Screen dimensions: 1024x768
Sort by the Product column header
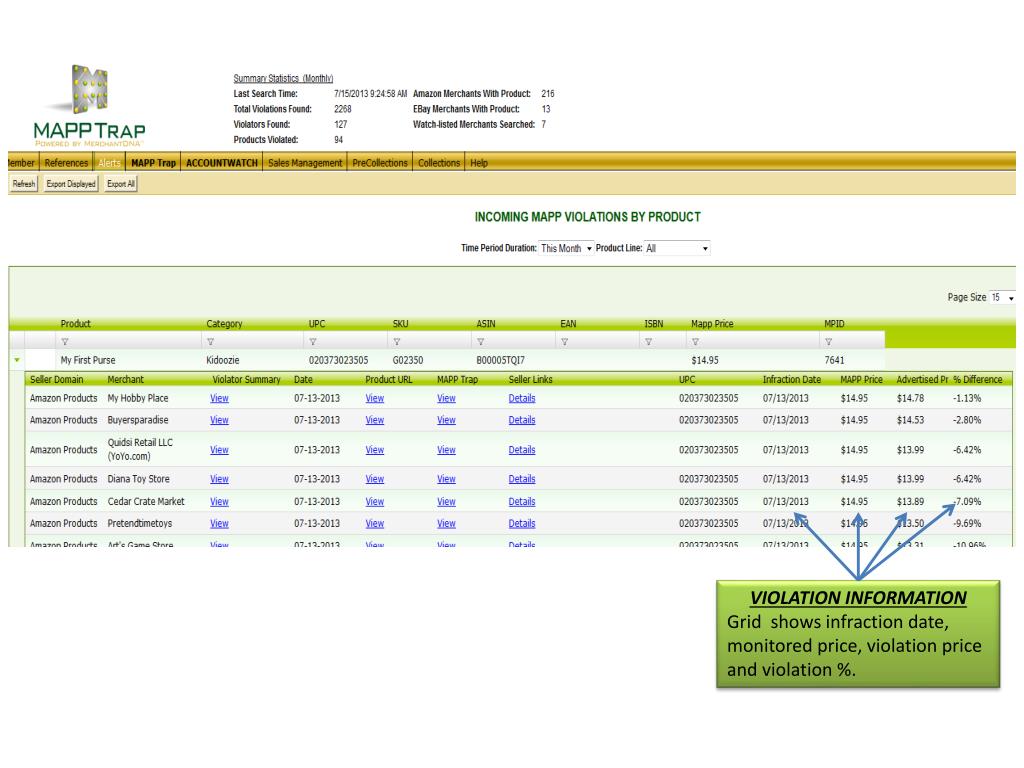(x=76, y=323)
